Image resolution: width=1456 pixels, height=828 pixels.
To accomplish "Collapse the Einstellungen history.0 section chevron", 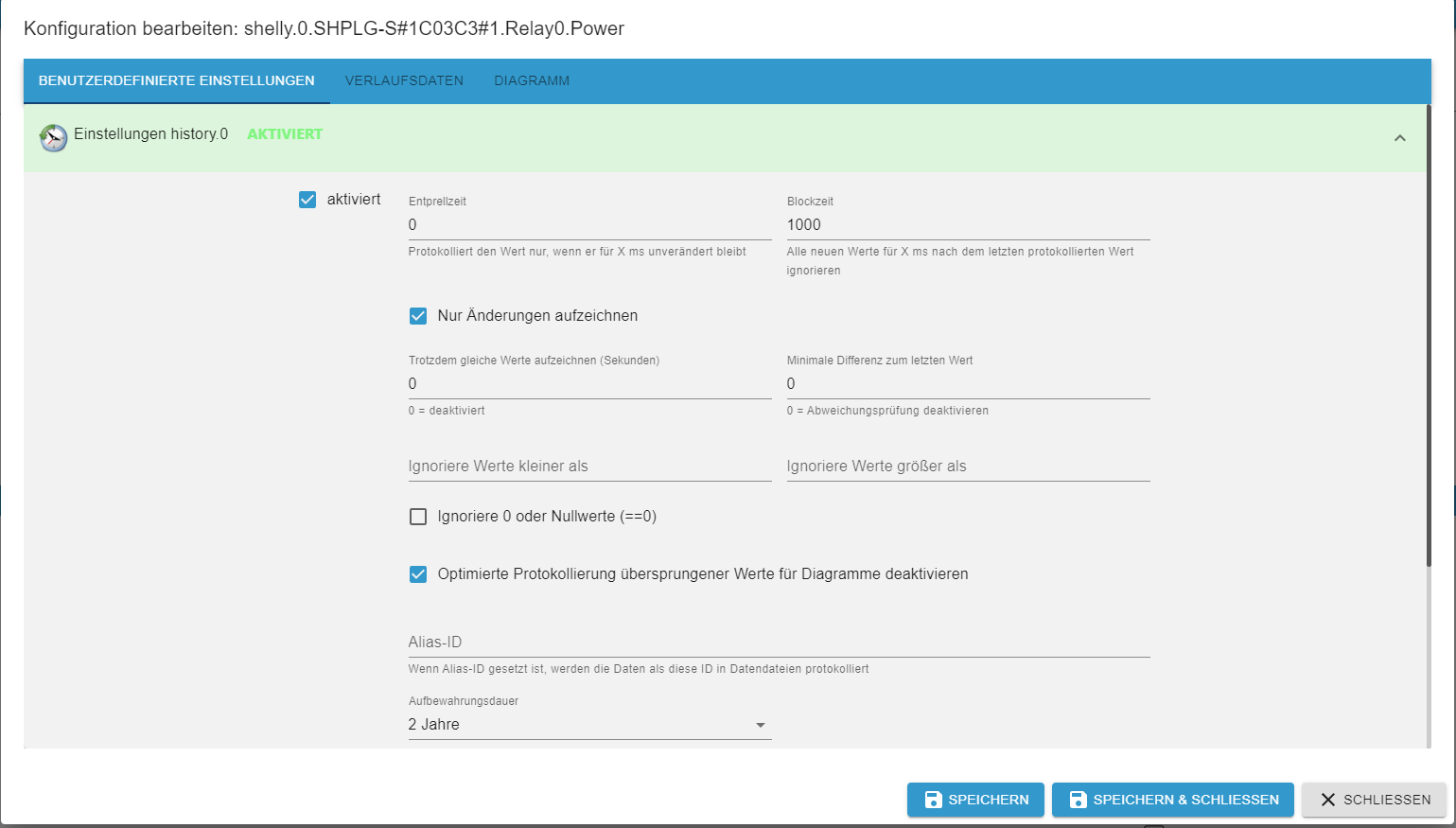I will click(1400, 138).
